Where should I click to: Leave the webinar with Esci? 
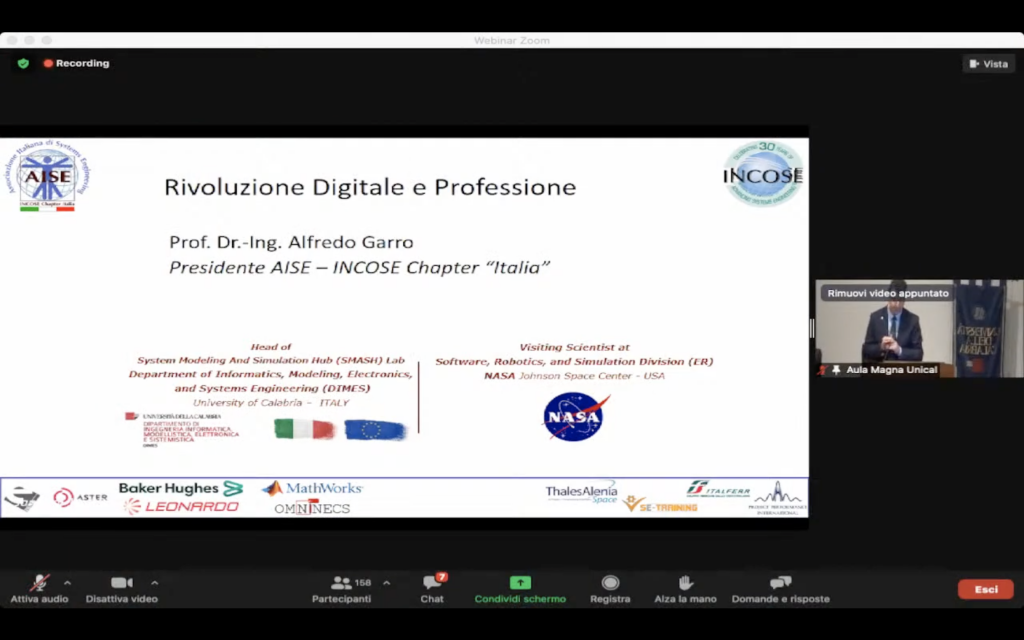pyautogui.click(x=985, y=589)
